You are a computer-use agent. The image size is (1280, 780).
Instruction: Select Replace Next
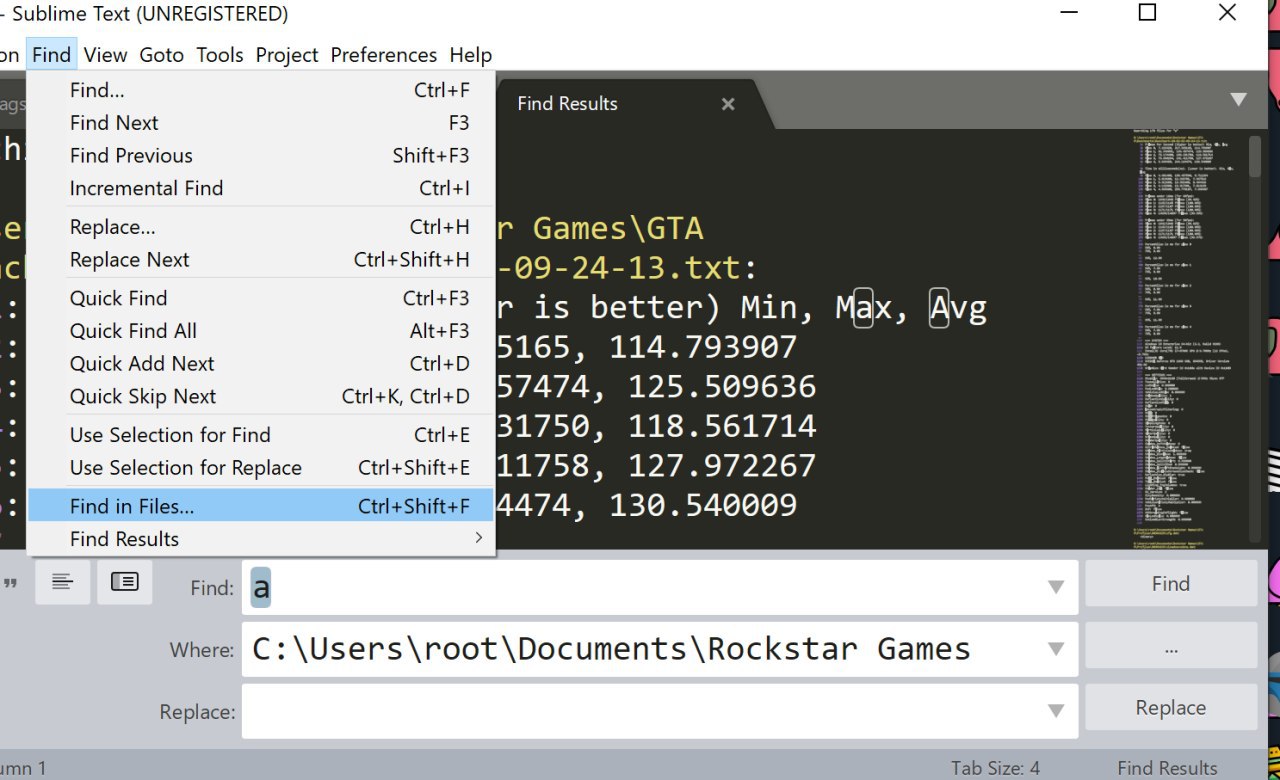(261, 260)
